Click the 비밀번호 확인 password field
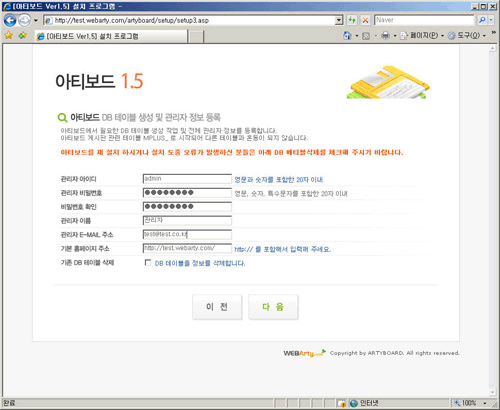Screen dimensions: 500x410 [187, 207]
